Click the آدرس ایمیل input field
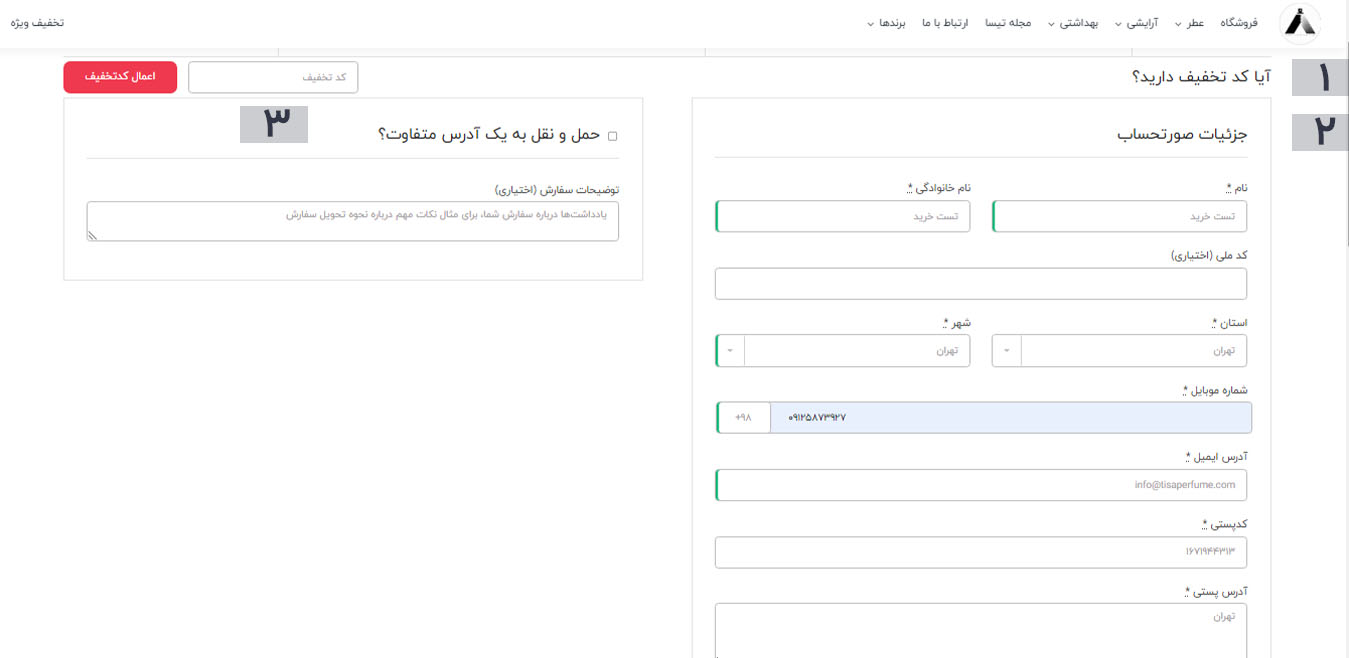The image size is (1349, 658). [x=981, y=485]
